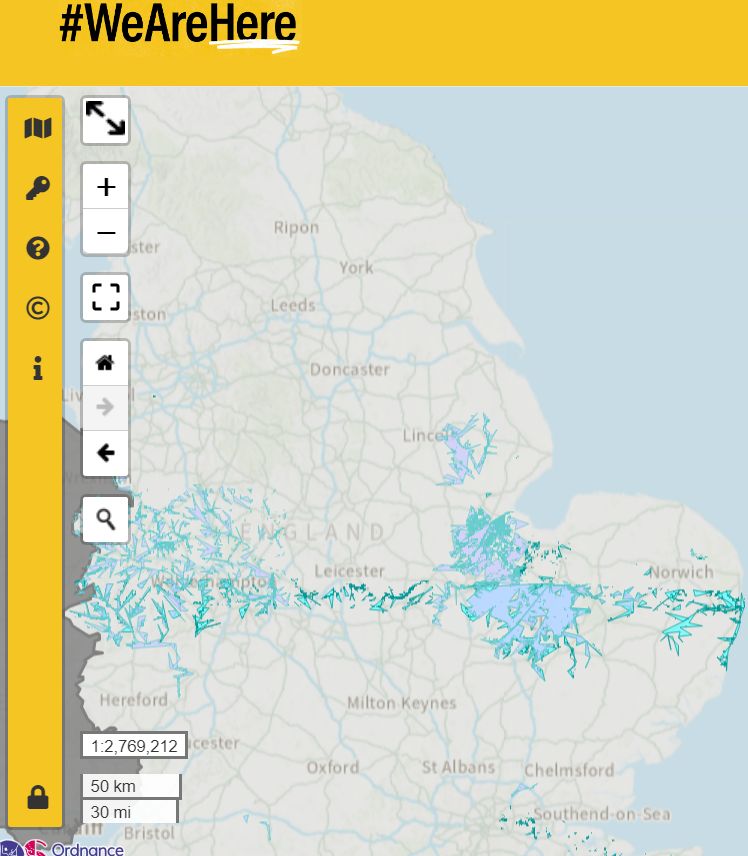Image resolution: width=748 pixels, height=856 pixels.
Task: Click the Milton Keynes map label
Action: [401, 703]
